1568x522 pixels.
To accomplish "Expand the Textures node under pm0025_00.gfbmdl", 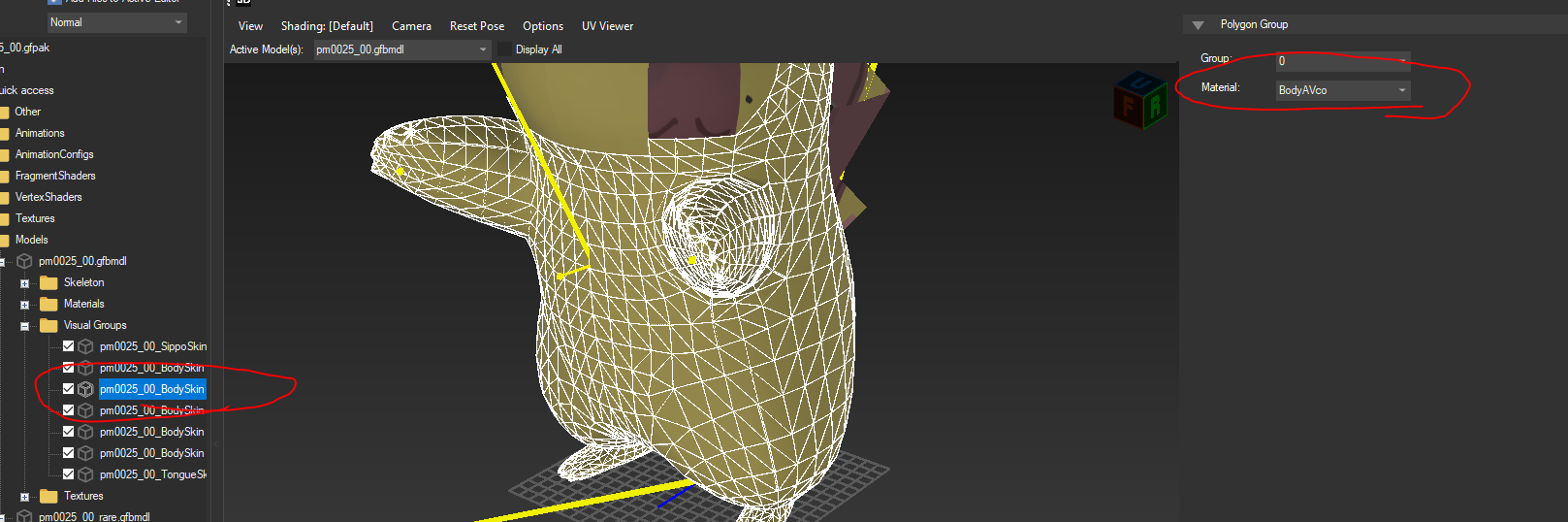I will (x=24, y=497).
